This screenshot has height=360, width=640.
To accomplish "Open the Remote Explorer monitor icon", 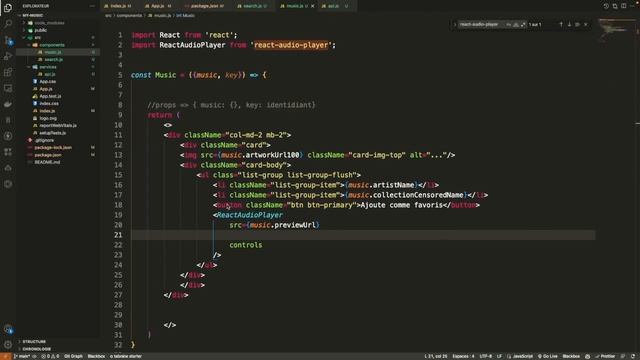I will (8, 88).
